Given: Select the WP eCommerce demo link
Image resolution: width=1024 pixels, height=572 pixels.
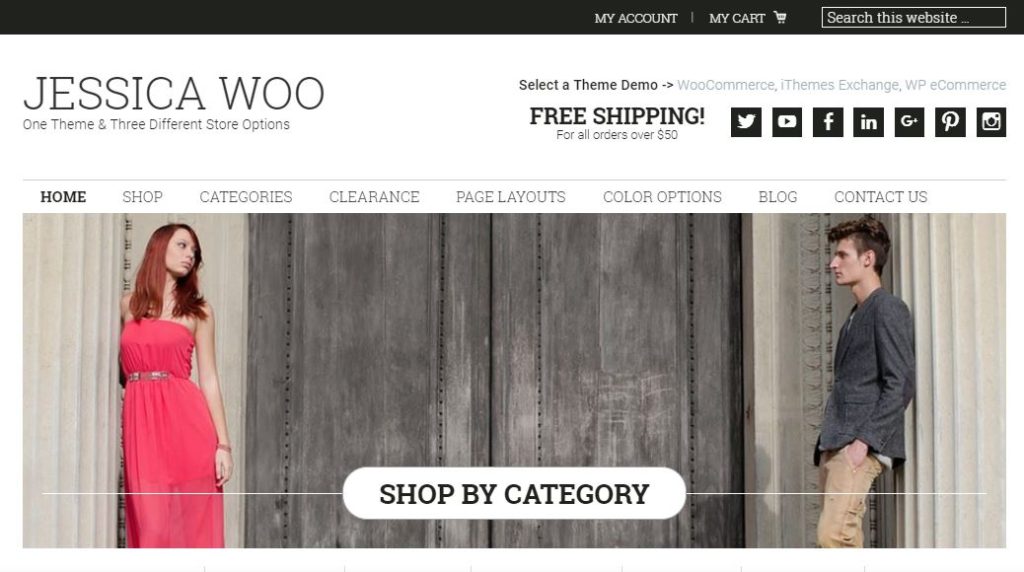Looking at the screenshot, I should (x=955, y=85).
